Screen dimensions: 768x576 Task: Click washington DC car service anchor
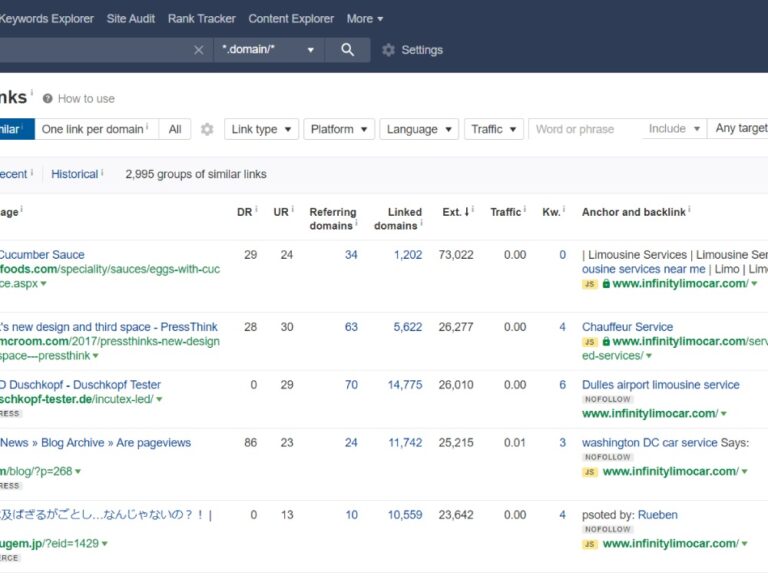pyautogui.click(x=649, y=443)
